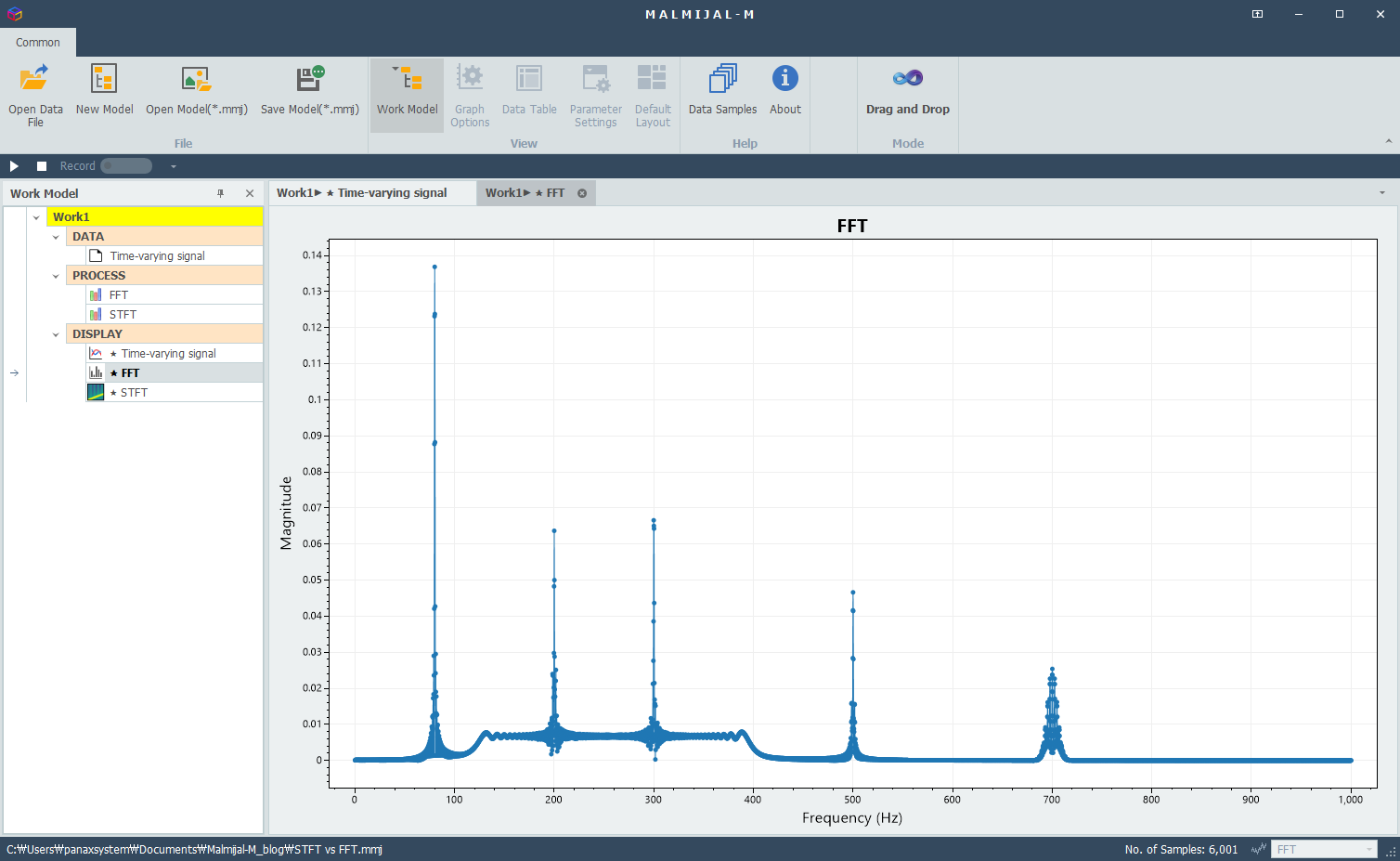The height and width of the screenshot is (861, 1400).
Task: Click the Malmijal-M app logo icon
Action: (14, 14)
